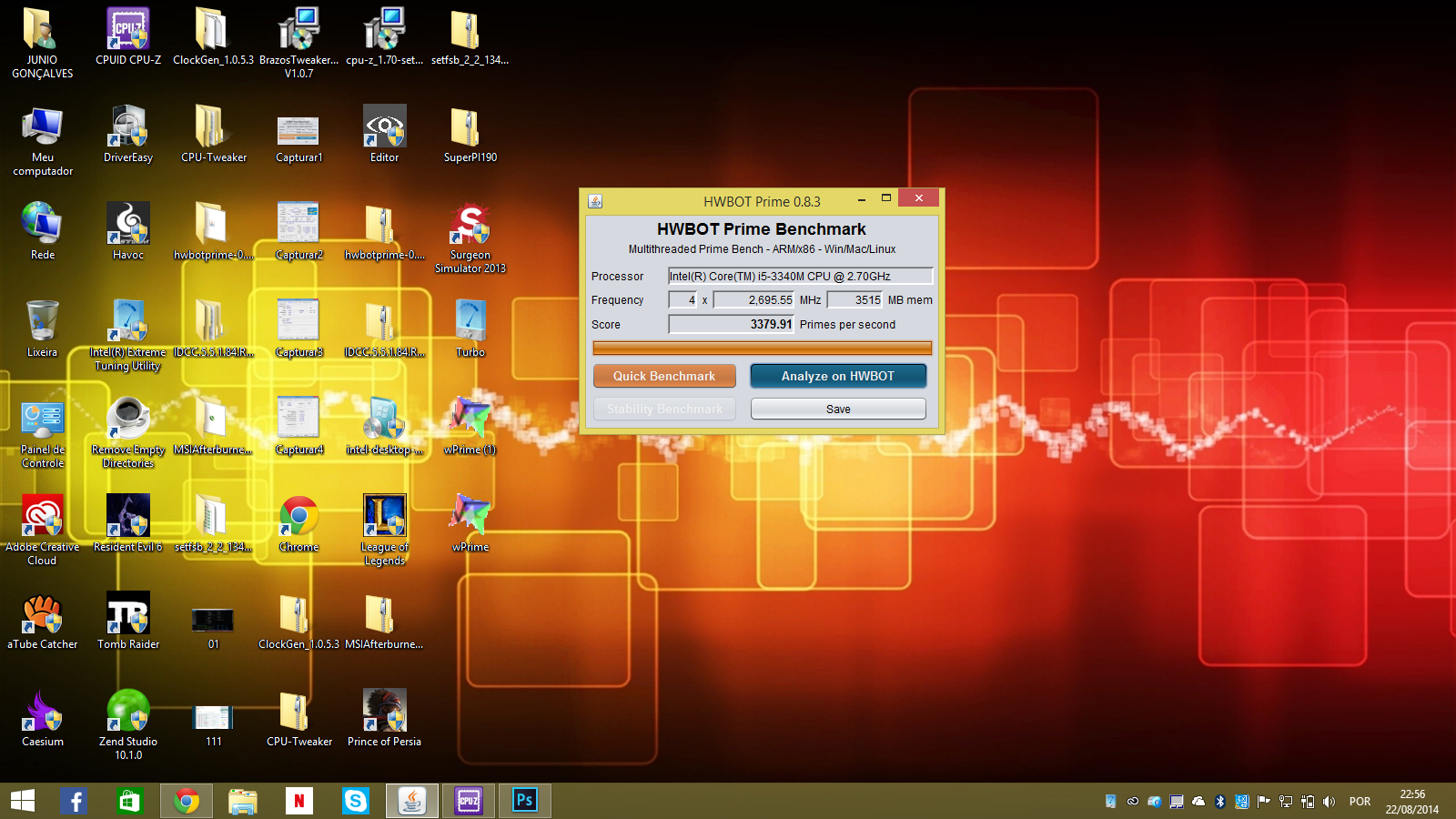Select the MSIAfterburner file beside Capturar4

[214, 426]
